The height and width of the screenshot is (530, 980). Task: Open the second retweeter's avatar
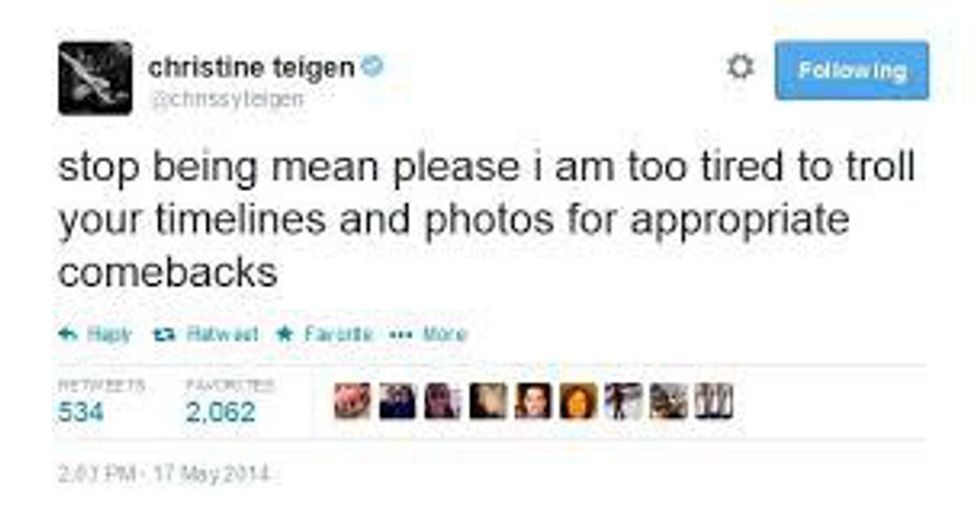[398, 401]
